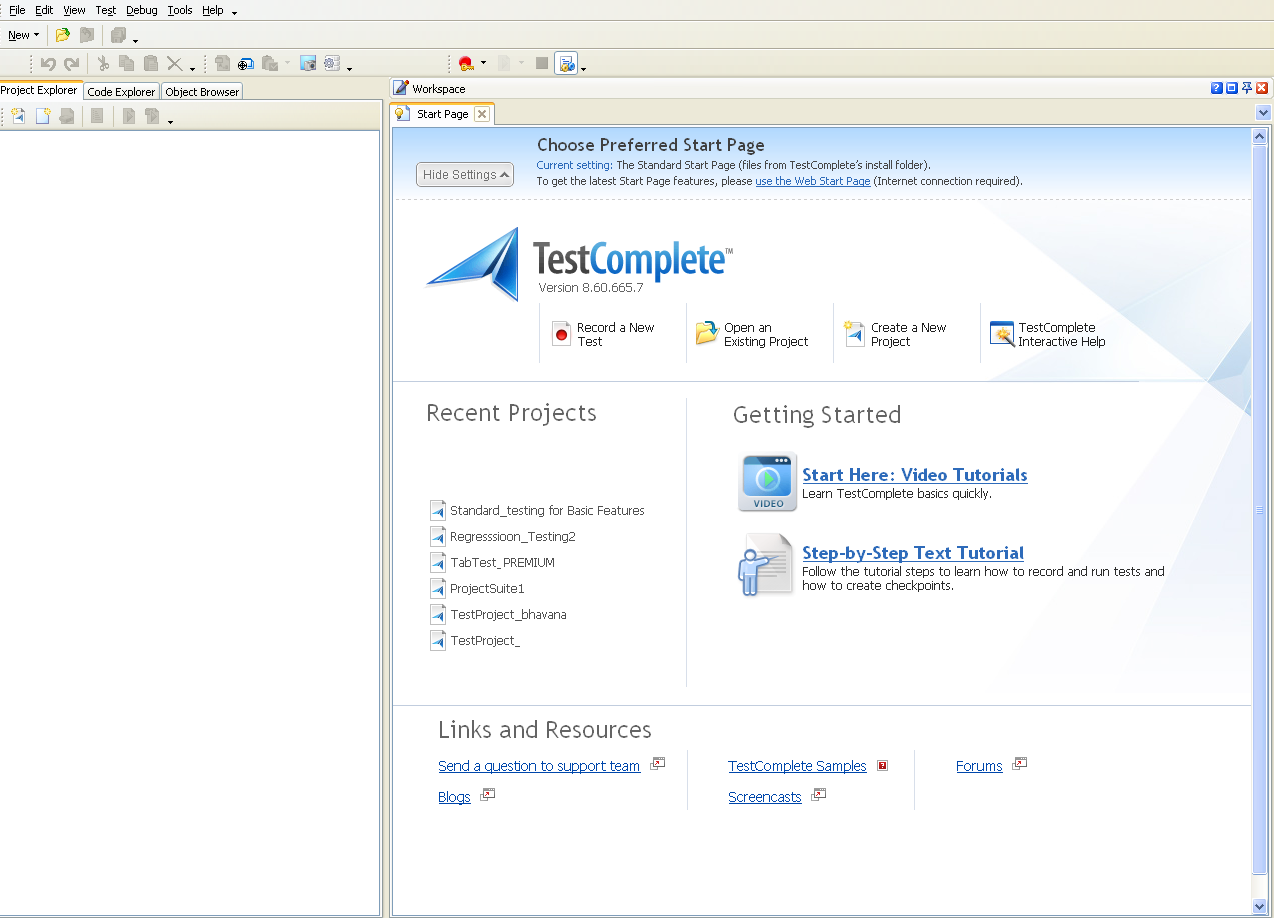
Task: Switch to the Code Explorer tab
Action: point(120,90)
